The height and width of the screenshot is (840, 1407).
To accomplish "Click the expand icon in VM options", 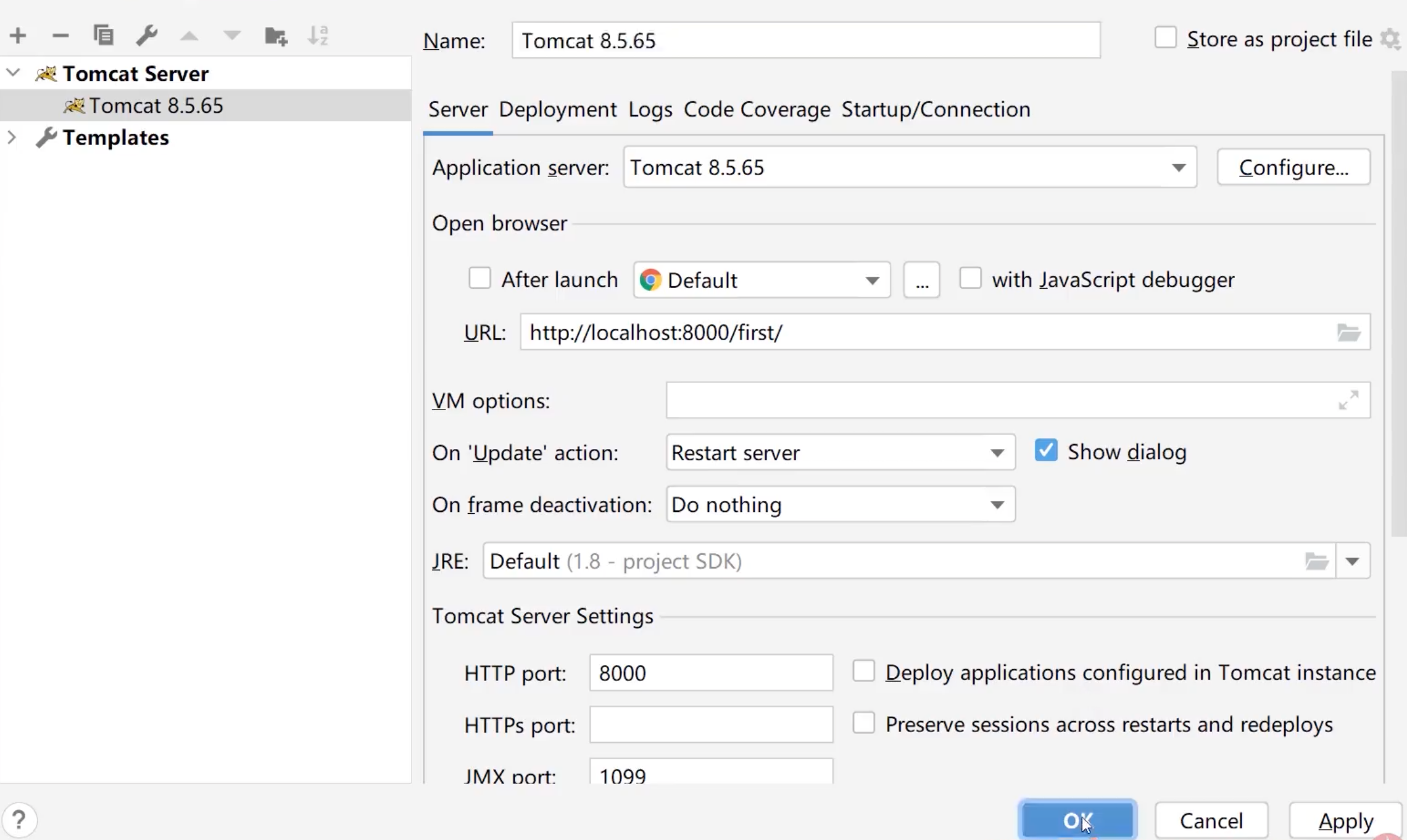I will [x=1348, y=400].
